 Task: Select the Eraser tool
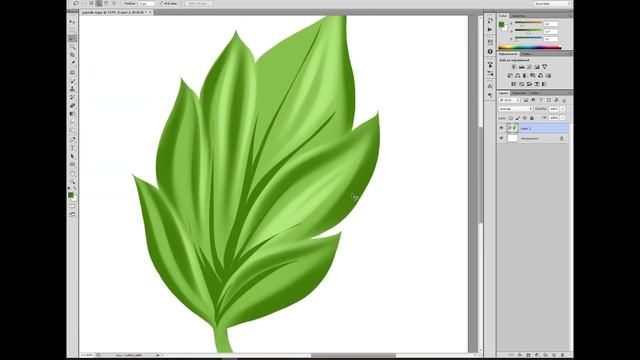[72, 105]
